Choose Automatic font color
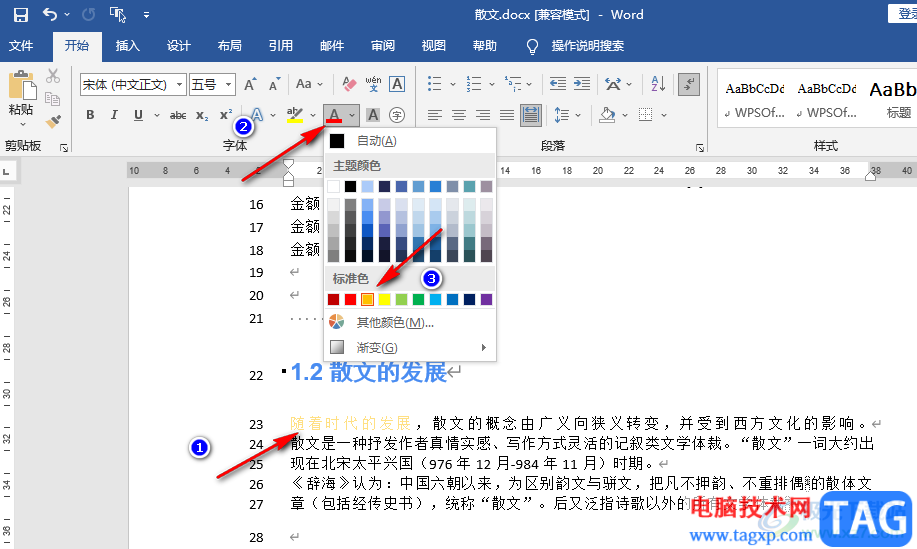Screen dimensions: 917x549 point(410,141)
